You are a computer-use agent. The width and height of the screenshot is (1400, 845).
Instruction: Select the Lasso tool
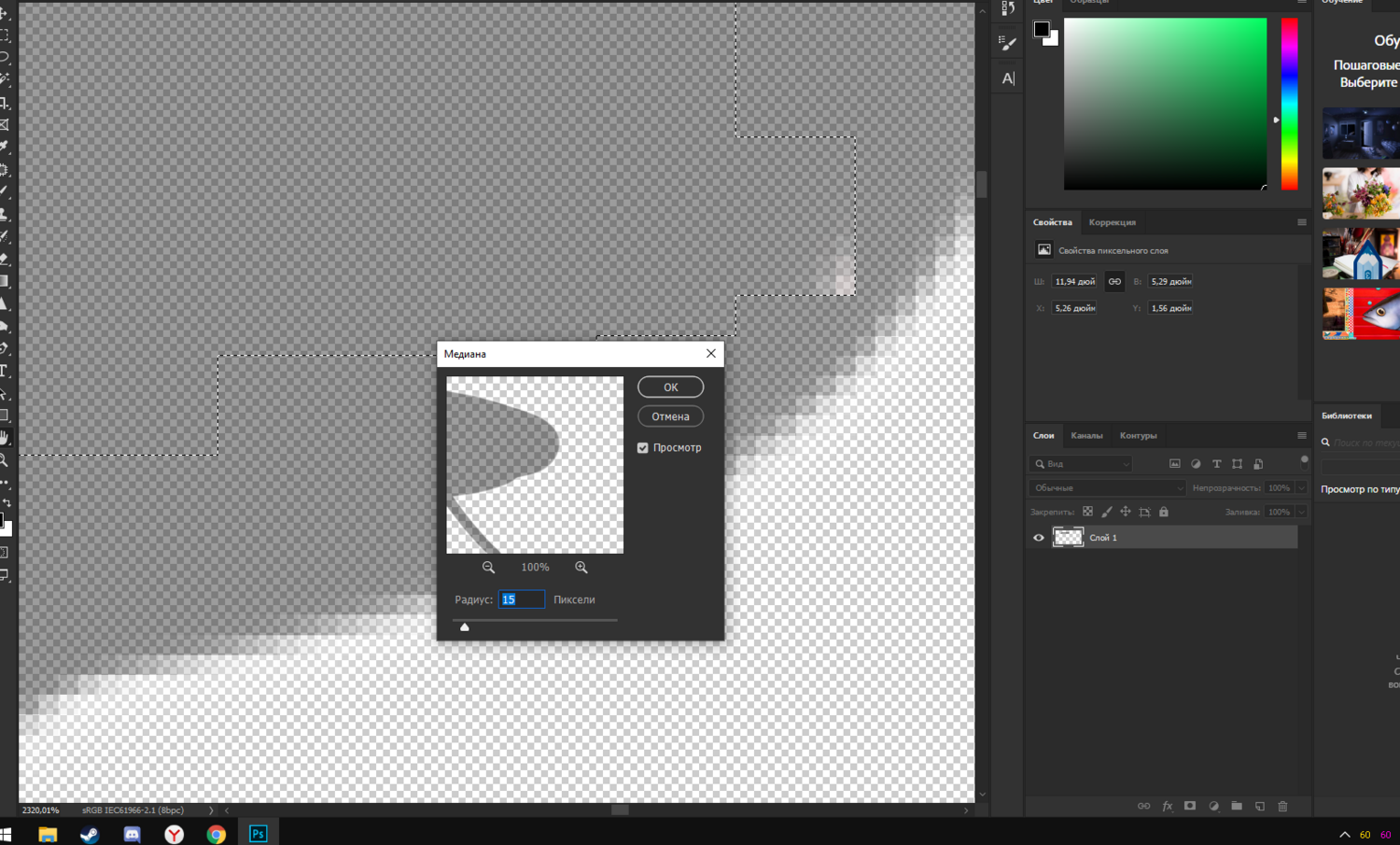5,57
